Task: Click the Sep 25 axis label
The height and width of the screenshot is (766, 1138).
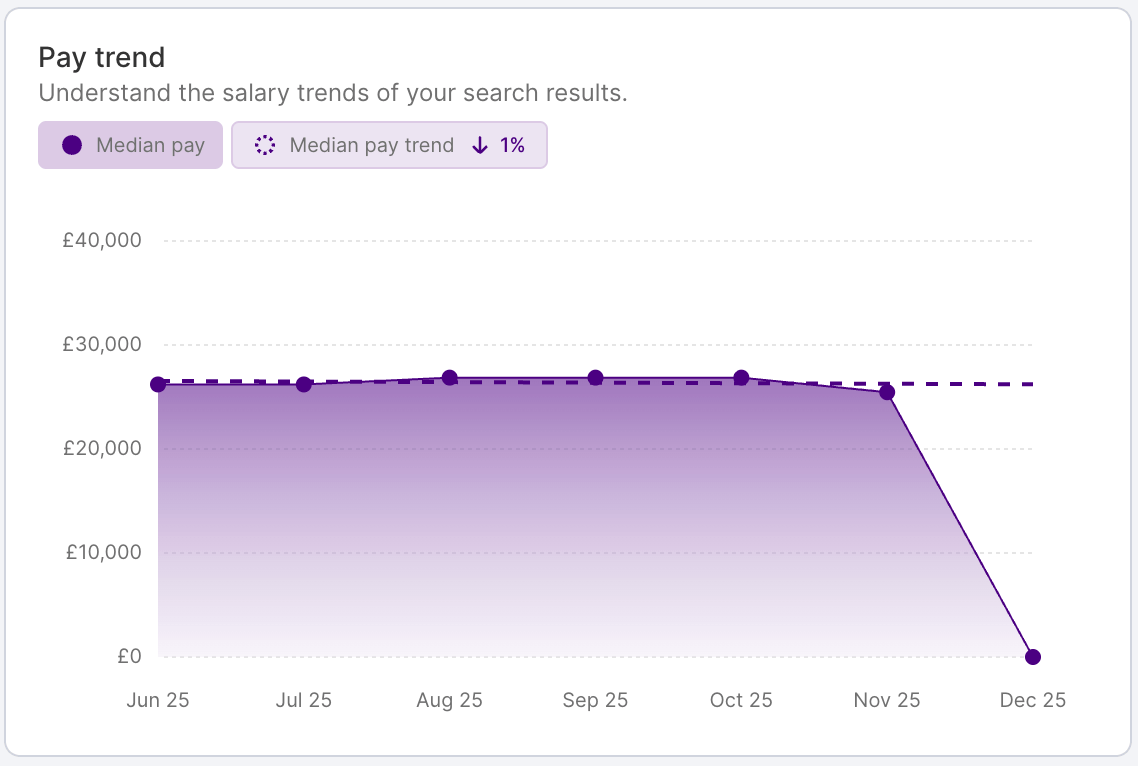Action: [x=595, y=700]
